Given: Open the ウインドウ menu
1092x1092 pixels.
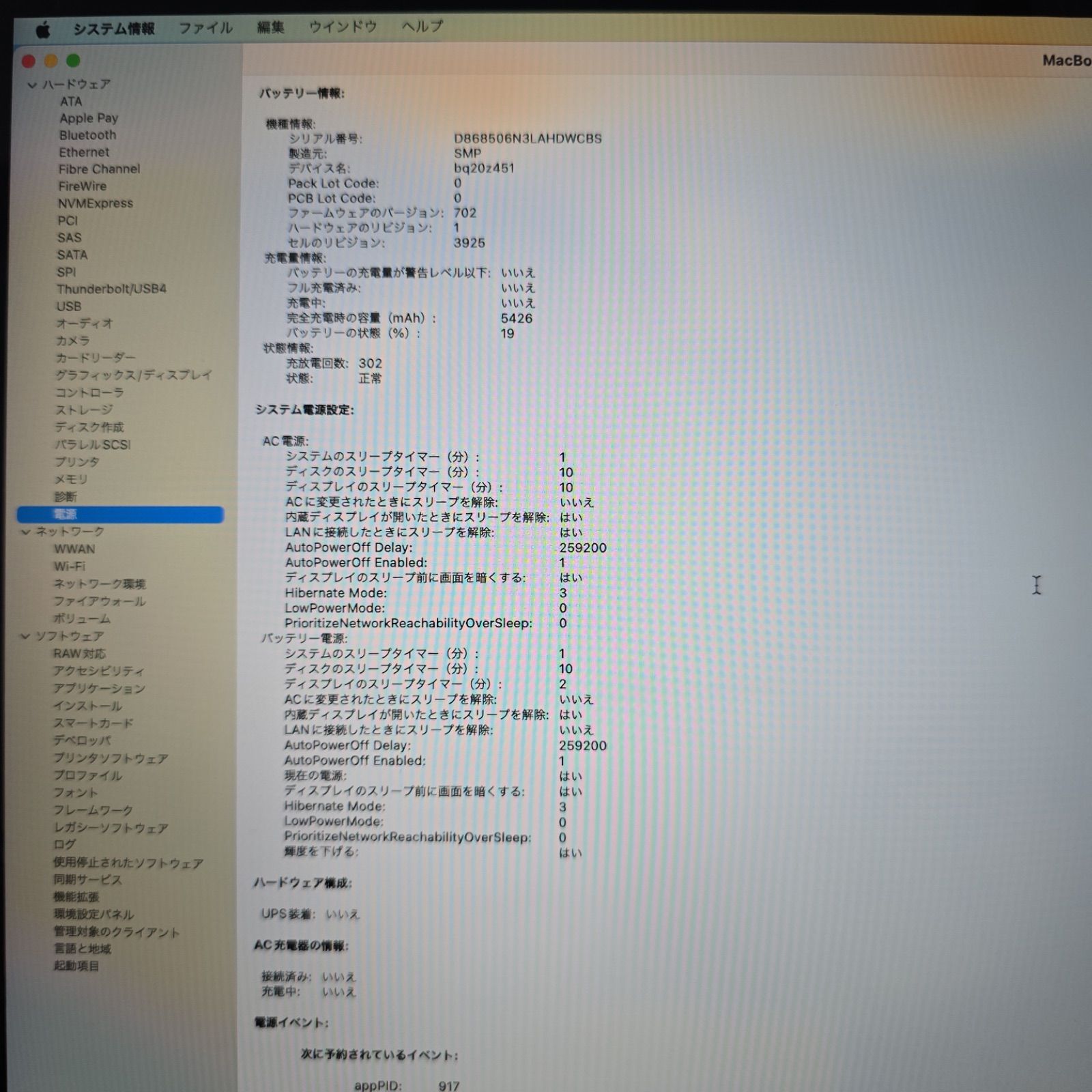Looking at the screenshot, I should coord(343,27).
